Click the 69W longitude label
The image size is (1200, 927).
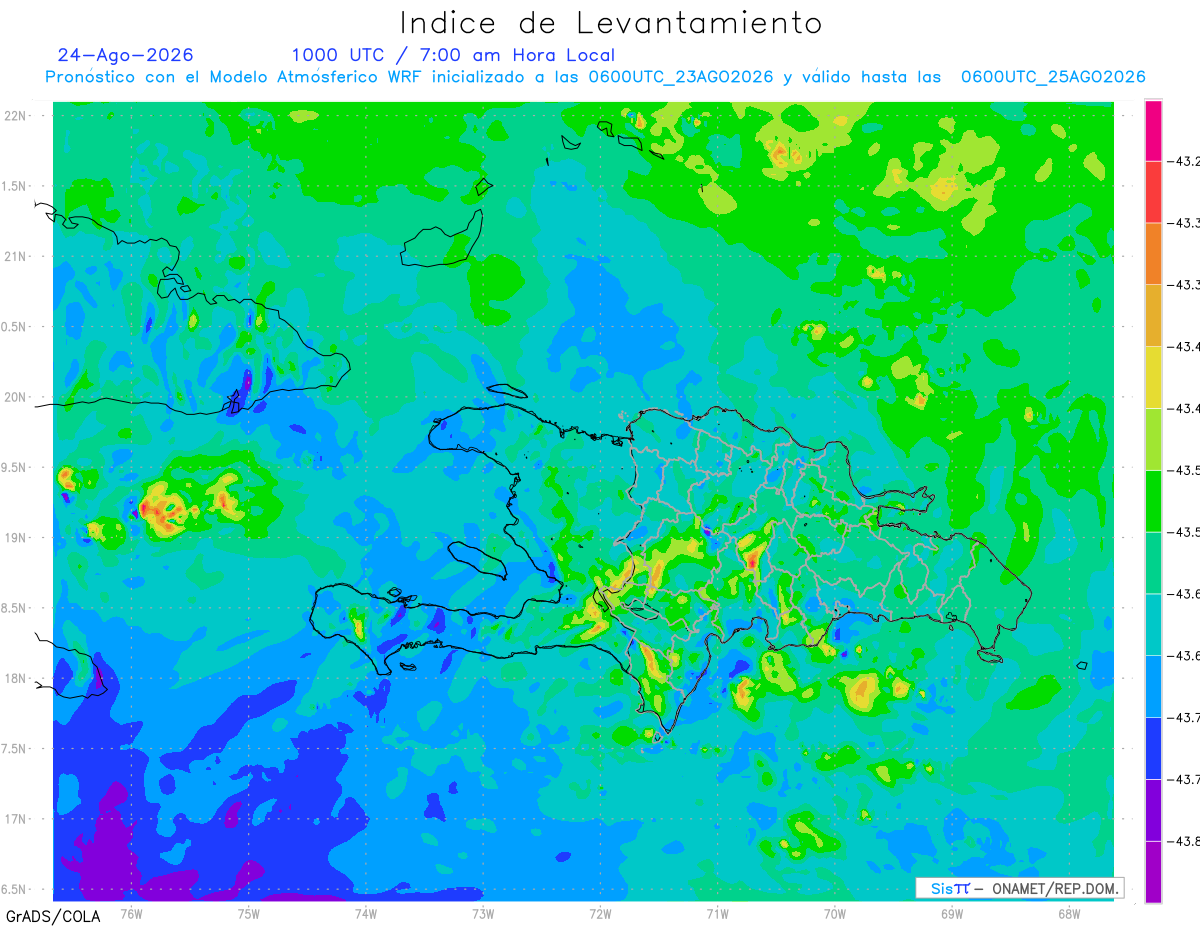point(952,912)
